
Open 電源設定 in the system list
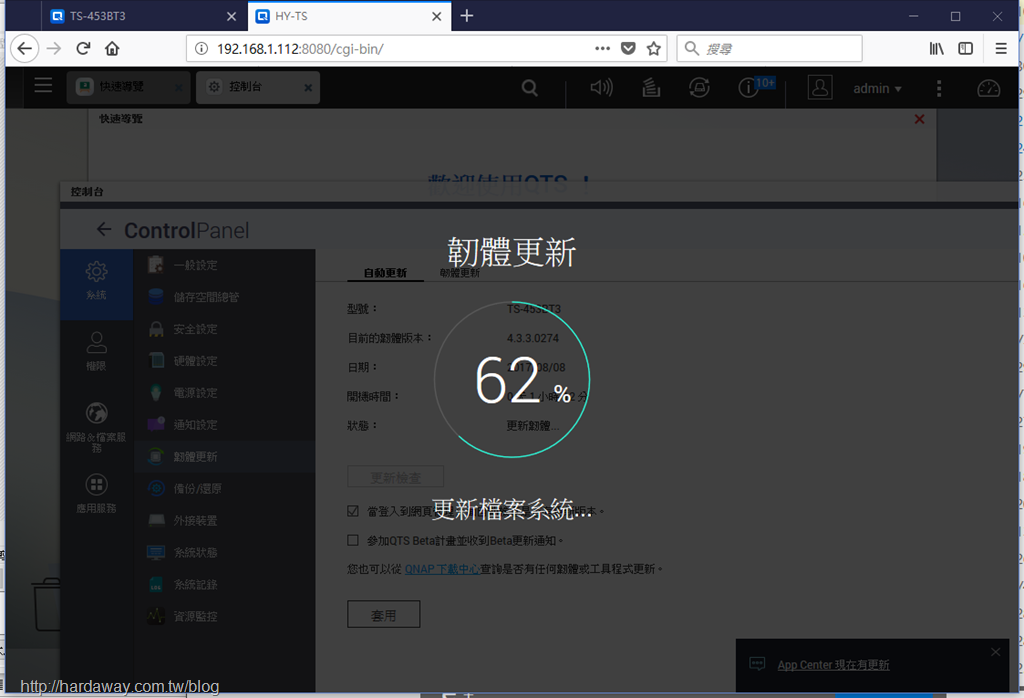[x=224, y=392]
